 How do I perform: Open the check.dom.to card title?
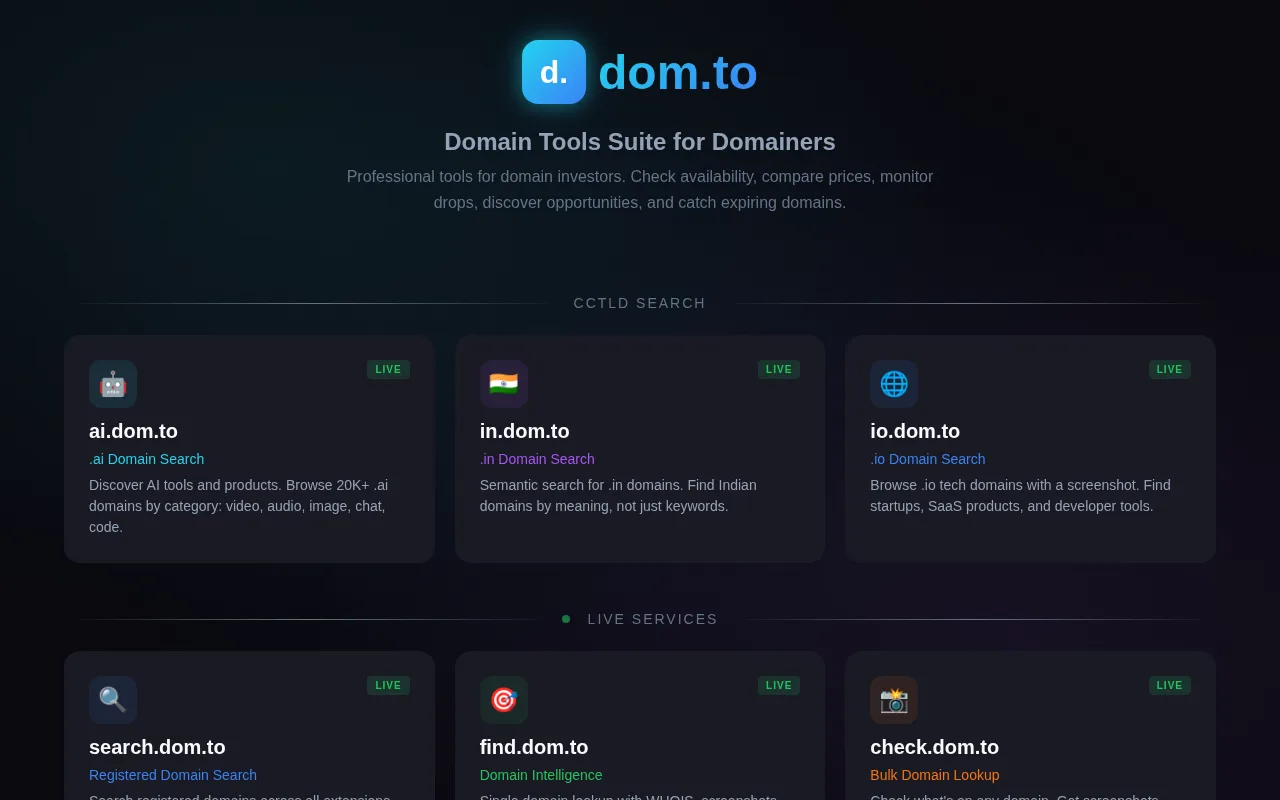(935, 747)
